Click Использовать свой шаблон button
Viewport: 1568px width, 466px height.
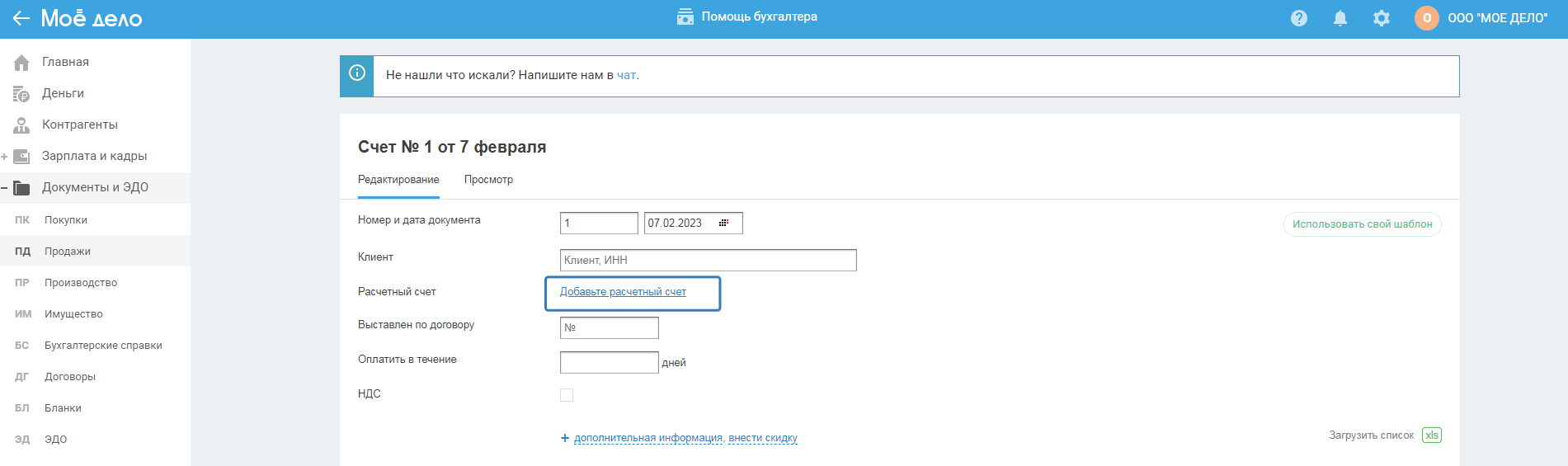1362,224
